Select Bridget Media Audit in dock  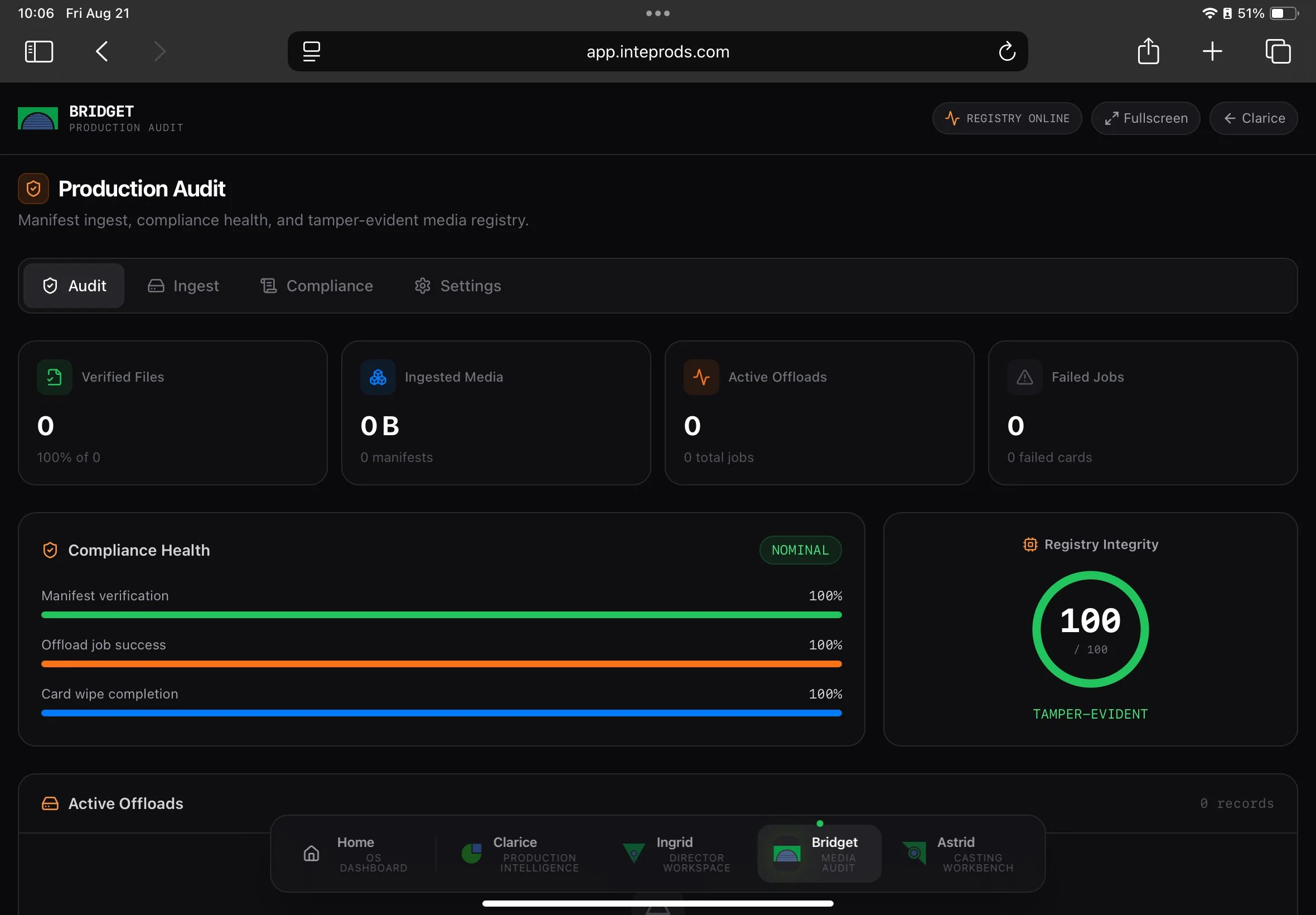[819, 854]
